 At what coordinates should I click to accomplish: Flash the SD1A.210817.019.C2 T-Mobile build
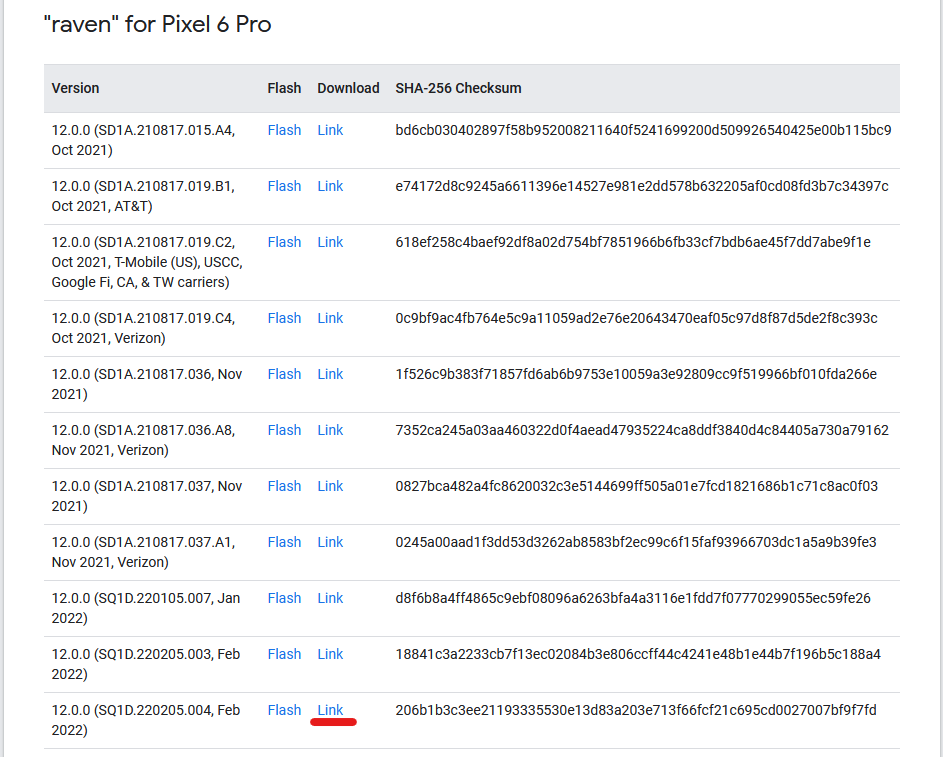[284, 242]
